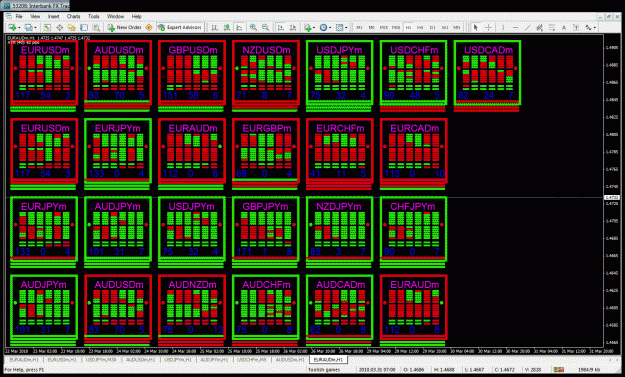Toggle the Terminal window icon

[84, 27]
